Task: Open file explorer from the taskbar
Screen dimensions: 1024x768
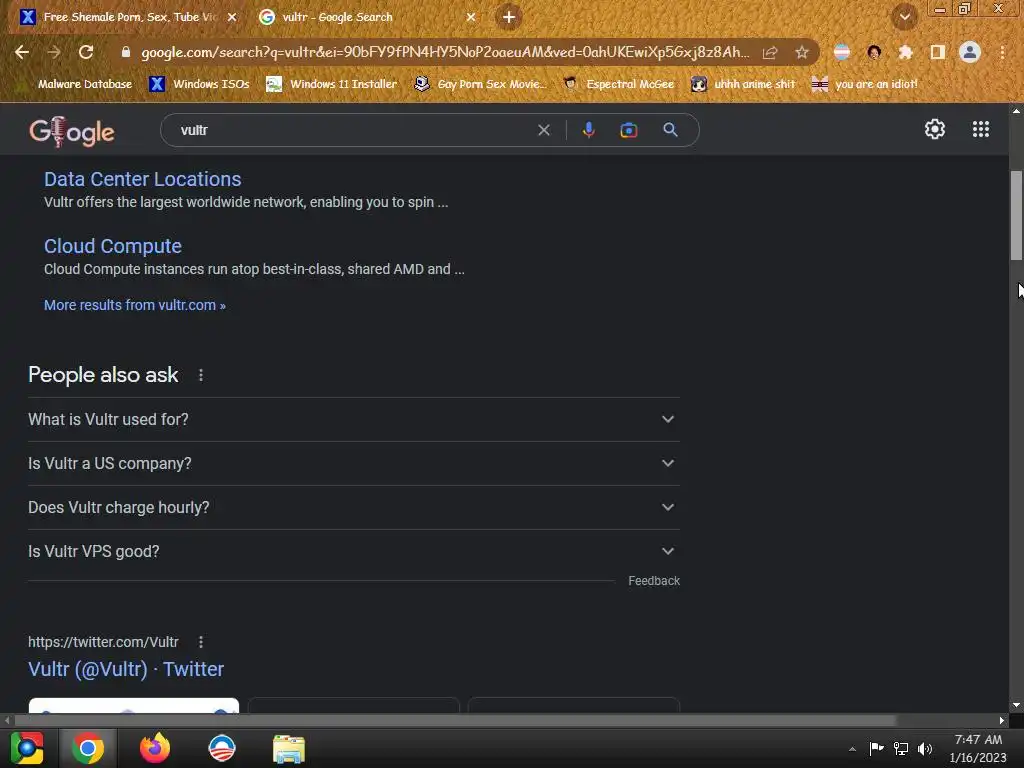Action: [289, 749]
